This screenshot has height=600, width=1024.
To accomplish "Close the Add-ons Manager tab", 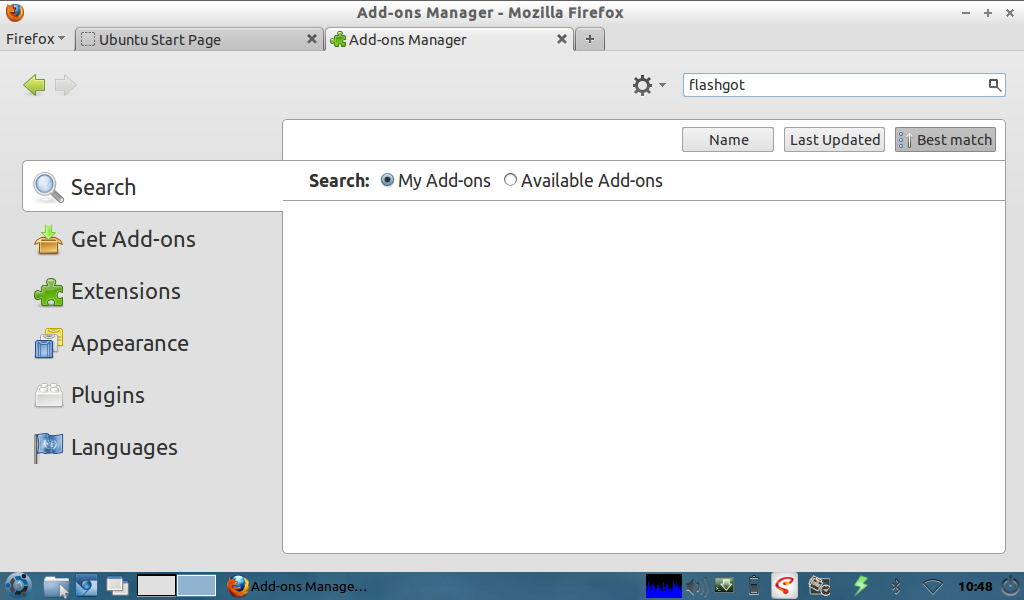I will coord(562,39).
